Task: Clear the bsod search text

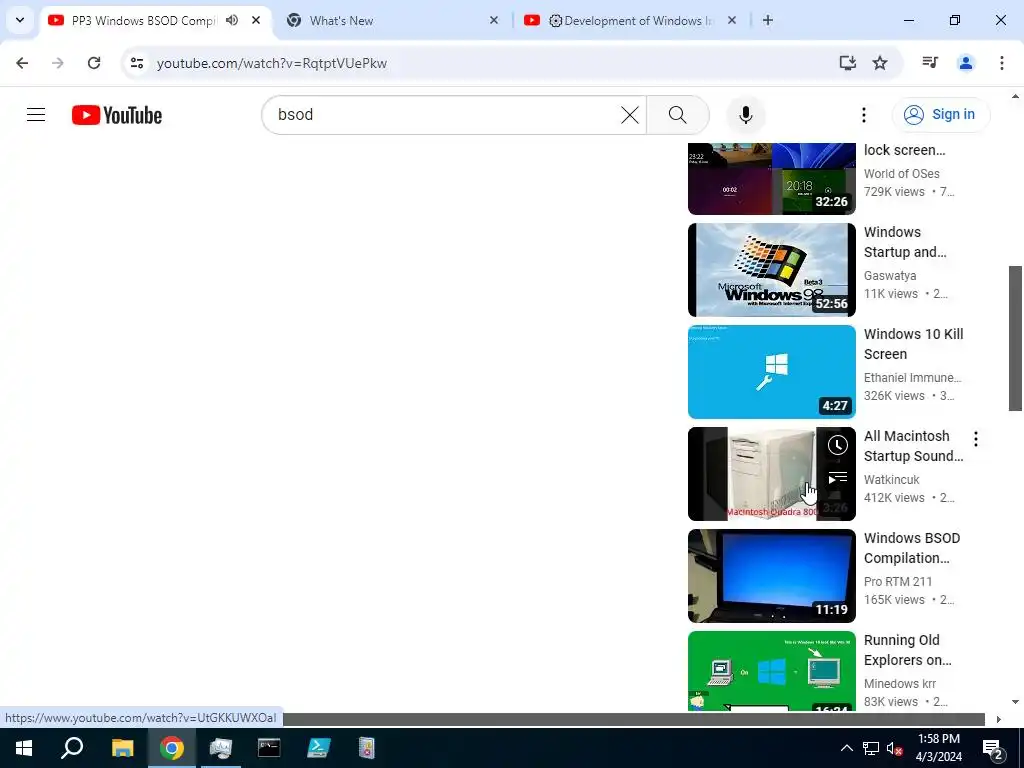Action: 630,115
